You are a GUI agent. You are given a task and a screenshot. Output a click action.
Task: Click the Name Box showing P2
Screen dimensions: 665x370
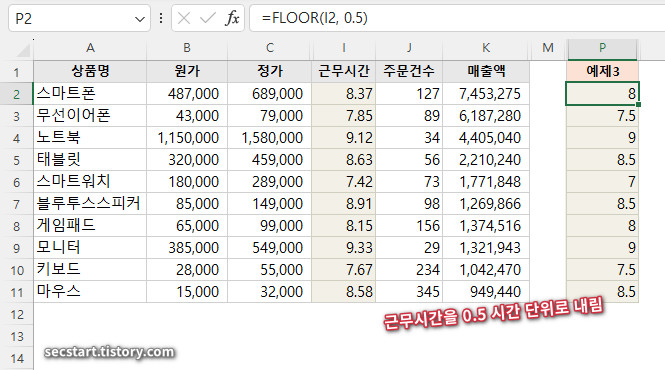79,19
